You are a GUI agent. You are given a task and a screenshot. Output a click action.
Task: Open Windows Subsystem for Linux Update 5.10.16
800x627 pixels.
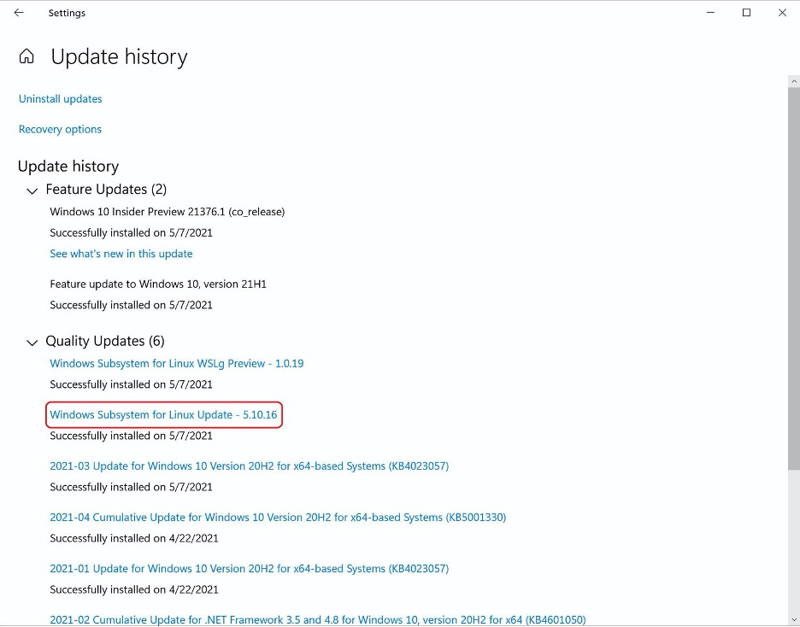[163, 415]
